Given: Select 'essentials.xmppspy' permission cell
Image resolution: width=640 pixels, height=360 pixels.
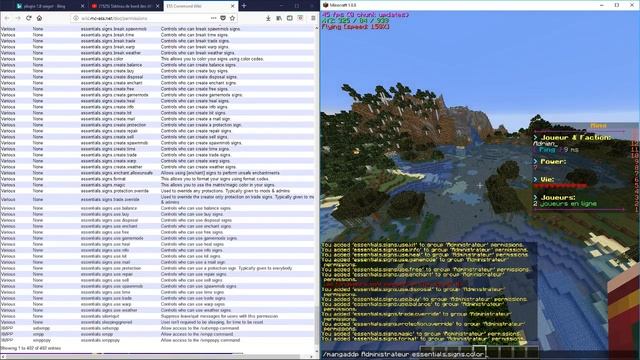Looking at the screenshot, I should (100, 340).
